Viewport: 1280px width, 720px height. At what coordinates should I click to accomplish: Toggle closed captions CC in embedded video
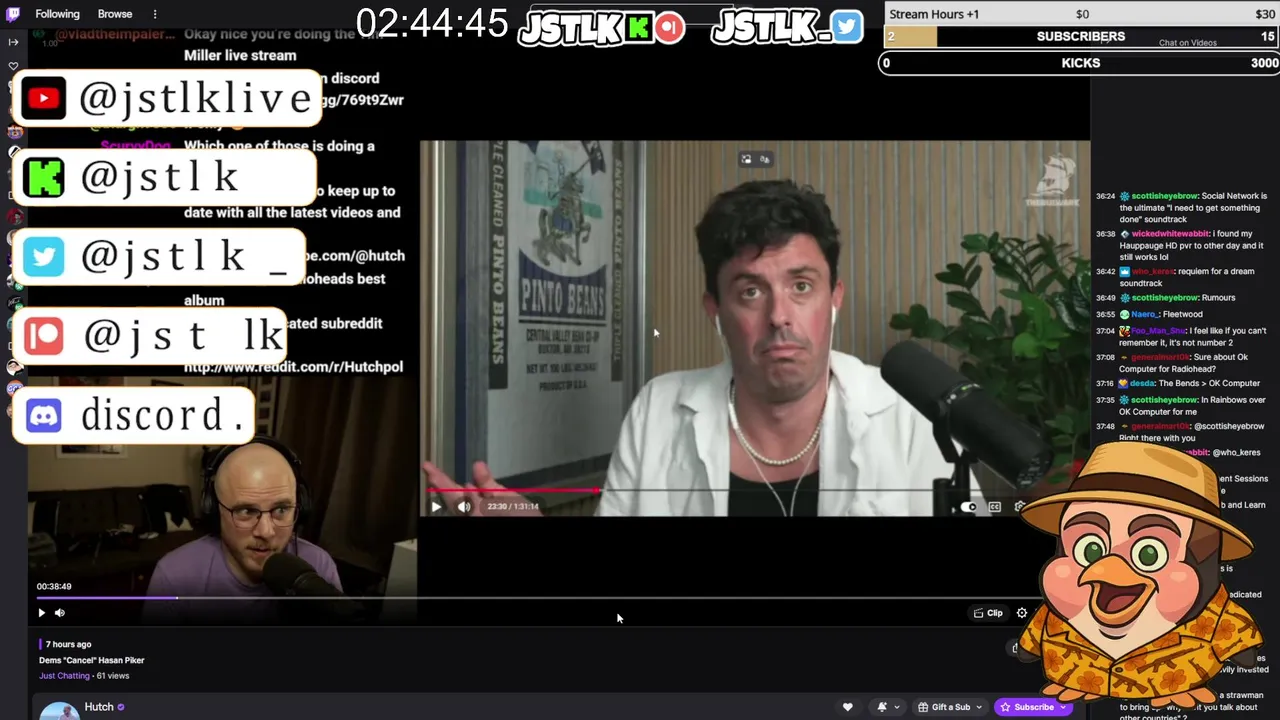pyautogui.click(x=995, y=507)
